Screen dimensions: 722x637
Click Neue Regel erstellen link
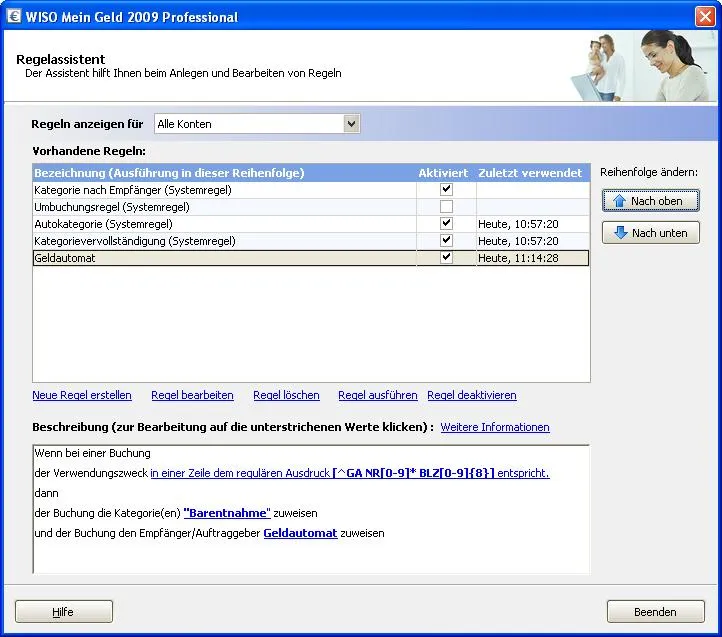click(x=82, y=395)
